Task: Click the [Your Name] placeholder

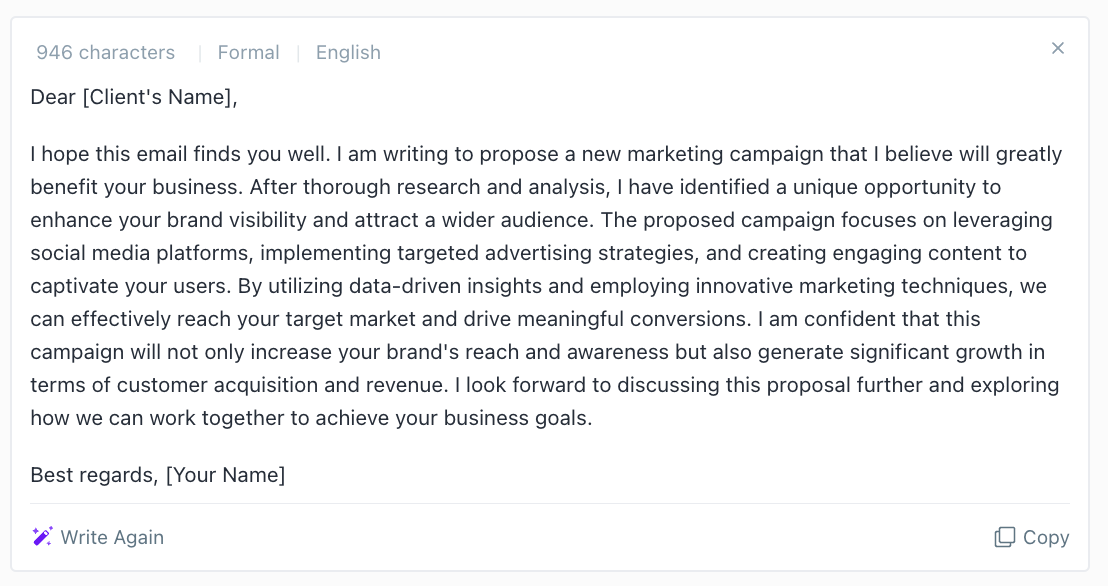Action: 225,475
